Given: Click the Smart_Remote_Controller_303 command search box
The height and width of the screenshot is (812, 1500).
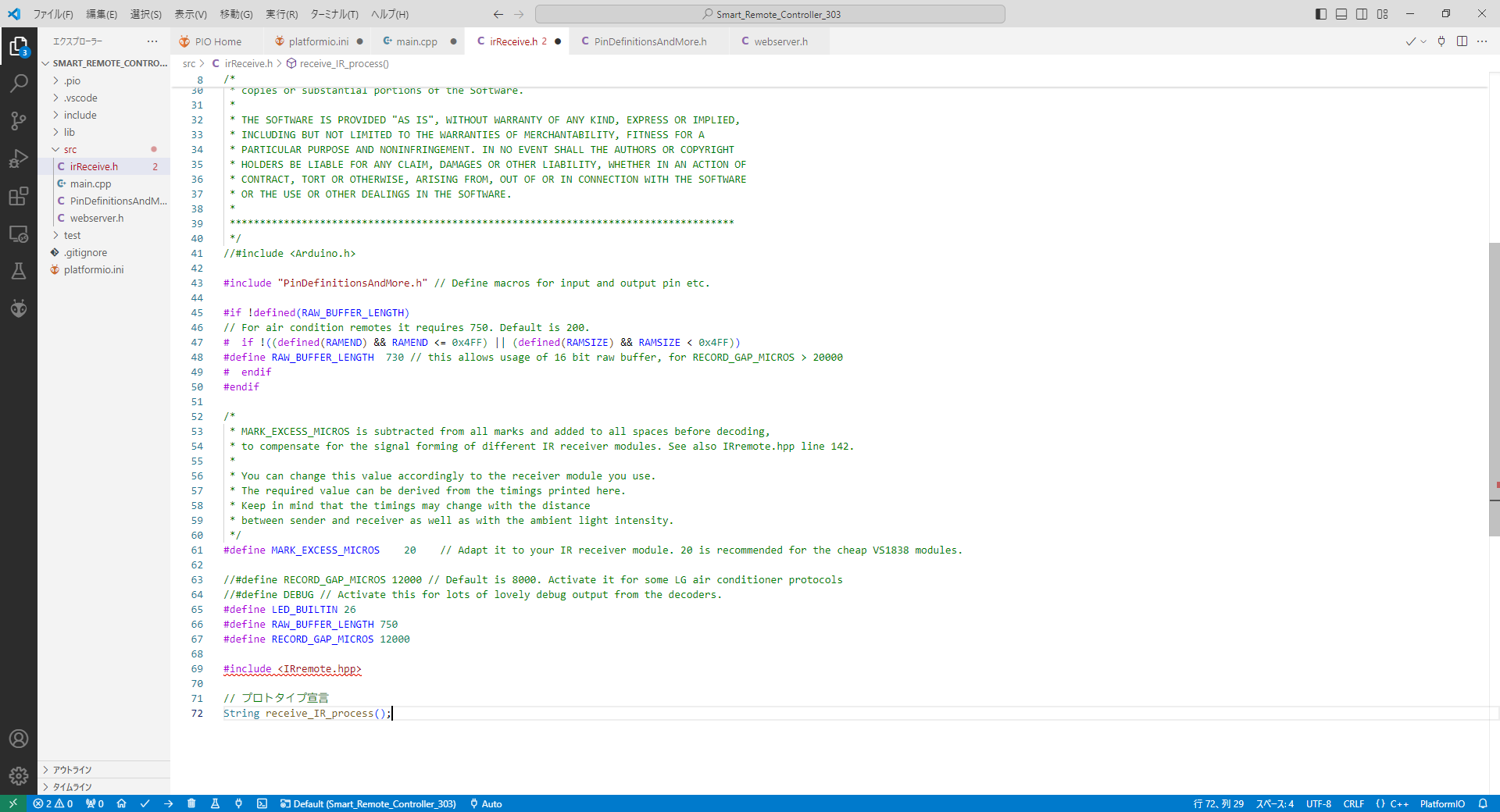Looking at the screenshot, I should (770, 14).
